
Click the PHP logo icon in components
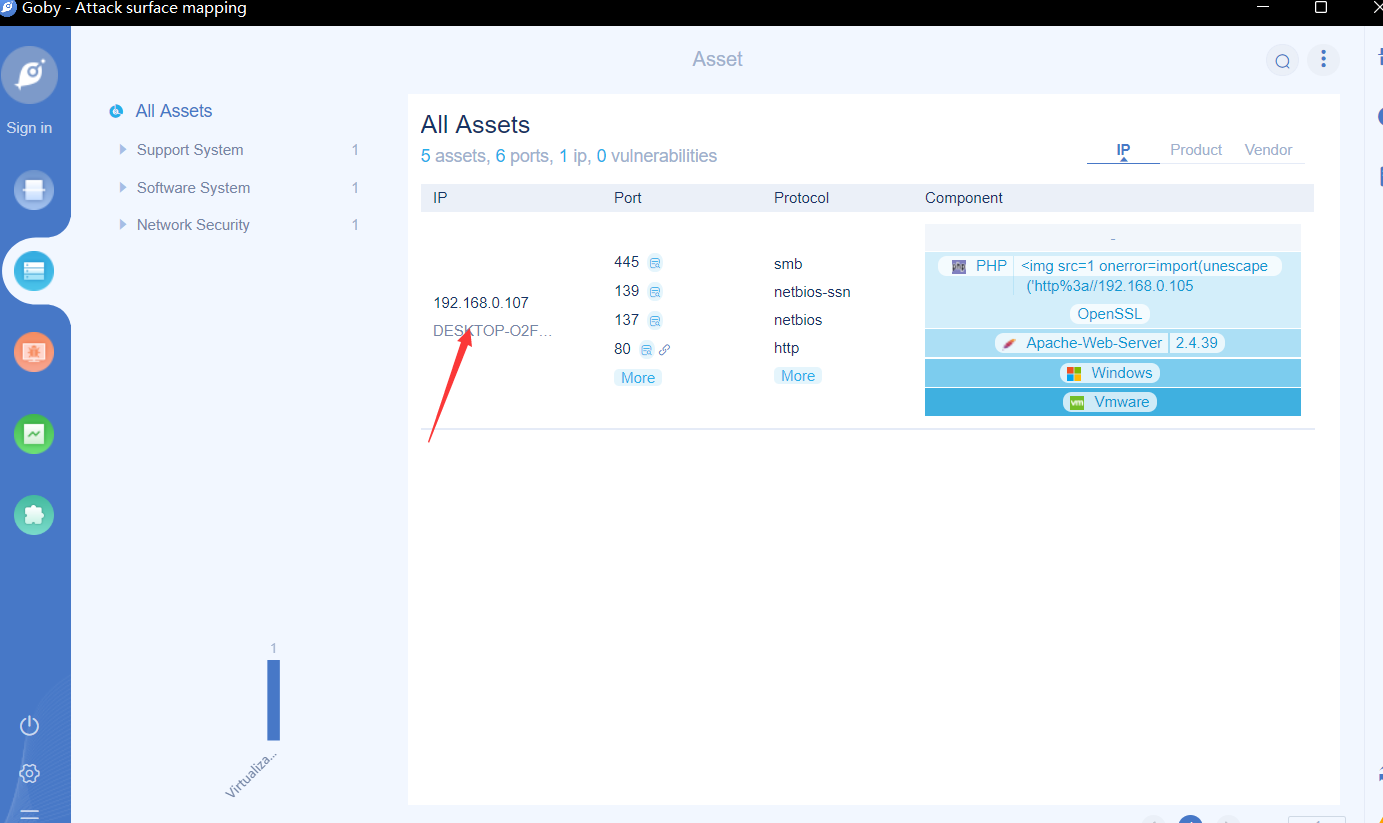coord(958,266)
